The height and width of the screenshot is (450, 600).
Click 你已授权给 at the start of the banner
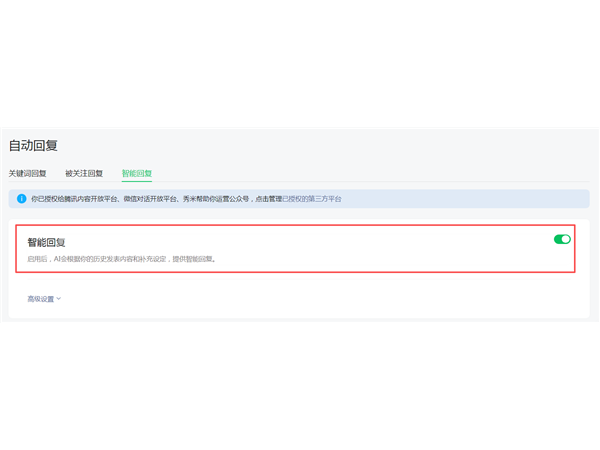point(46,199)
